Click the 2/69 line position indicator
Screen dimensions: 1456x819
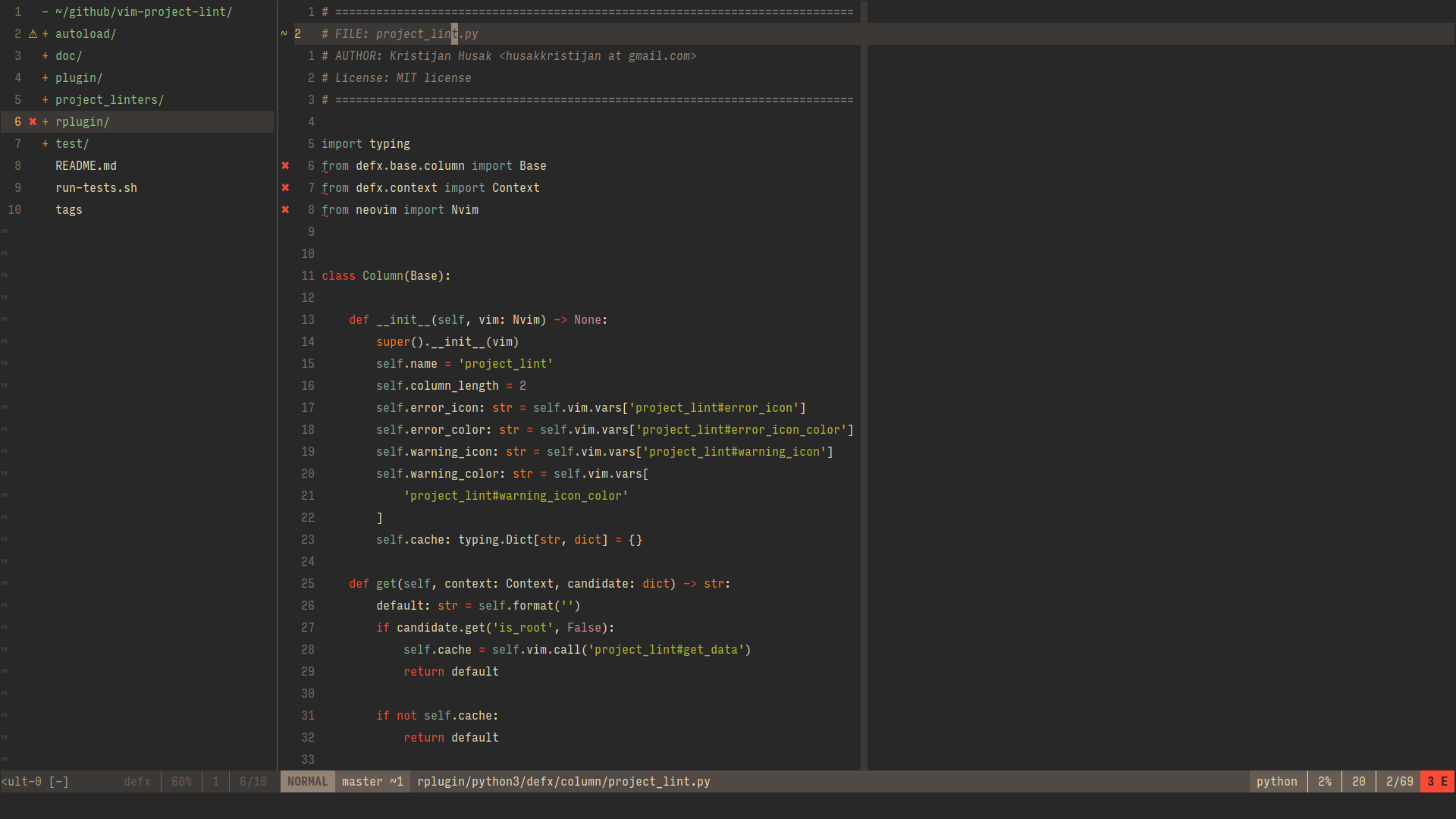coord(1399,782)
